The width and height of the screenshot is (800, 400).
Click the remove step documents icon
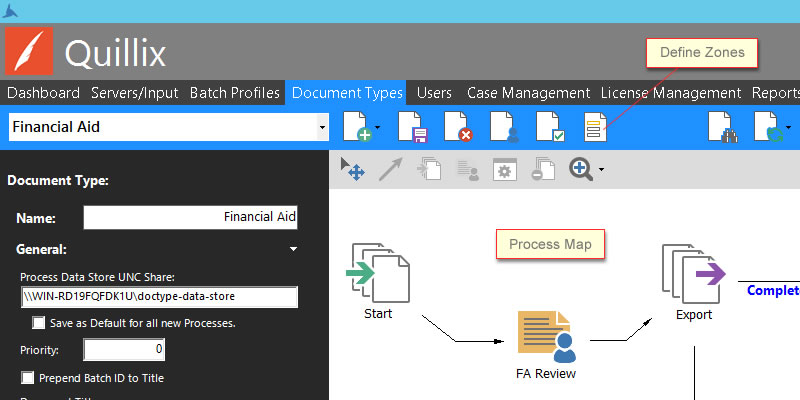(x=543, y=169)
